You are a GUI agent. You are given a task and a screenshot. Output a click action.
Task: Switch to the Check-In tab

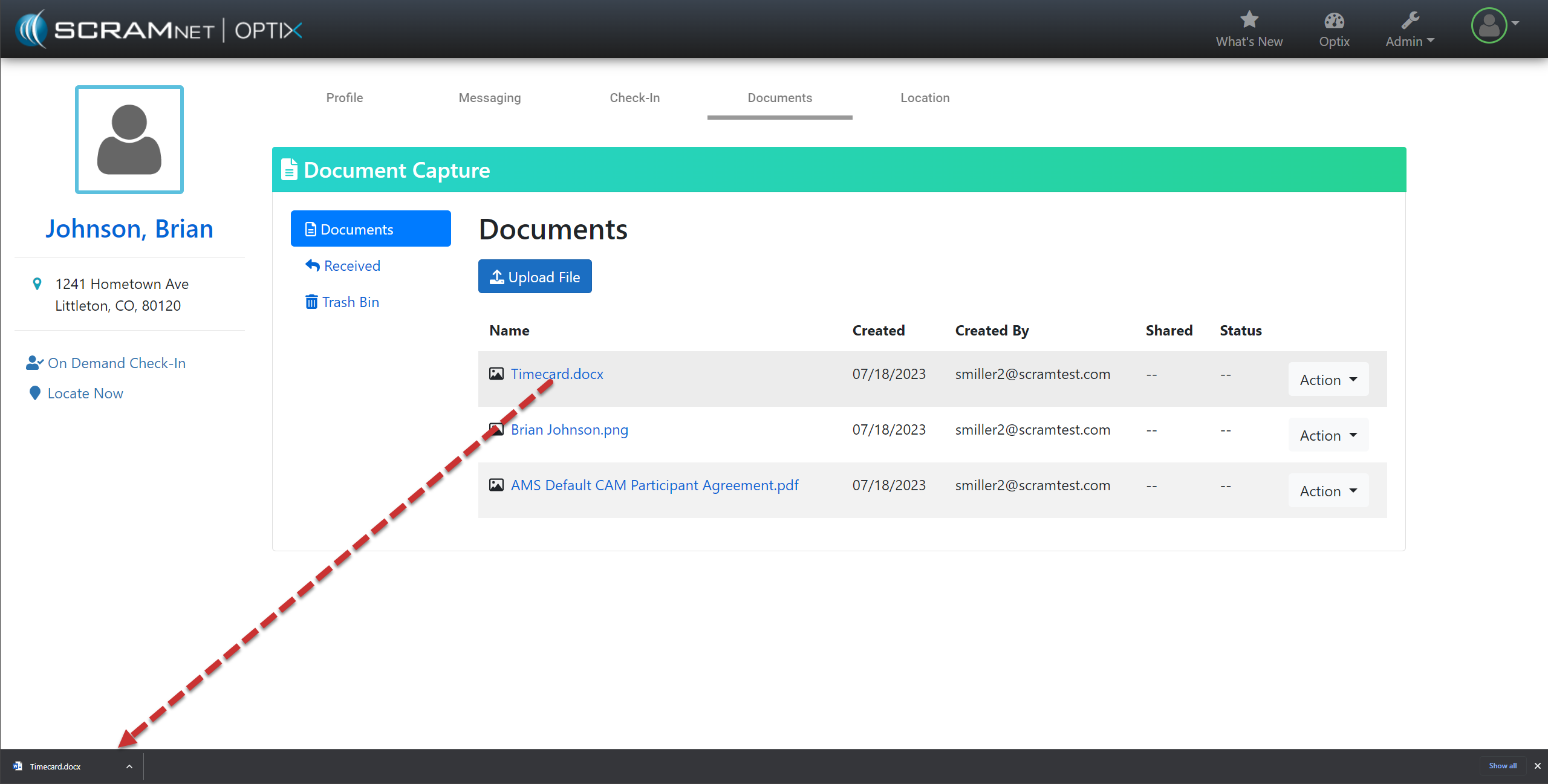pos(634,98)
